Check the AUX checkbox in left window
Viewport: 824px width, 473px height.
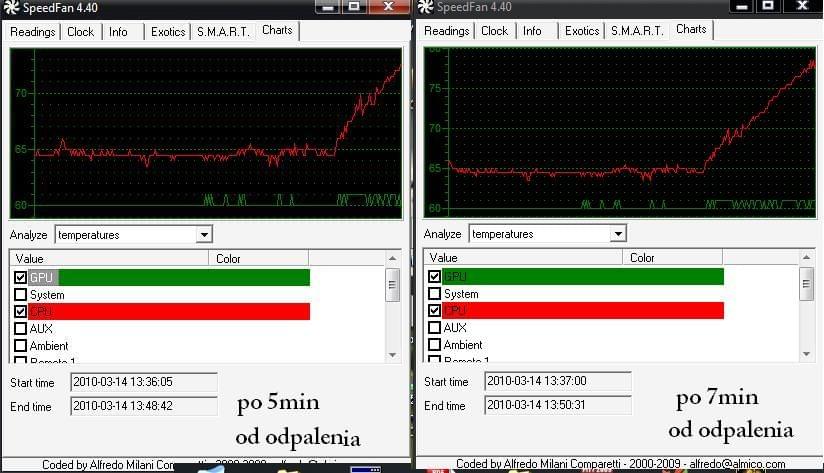coord(20,328)
